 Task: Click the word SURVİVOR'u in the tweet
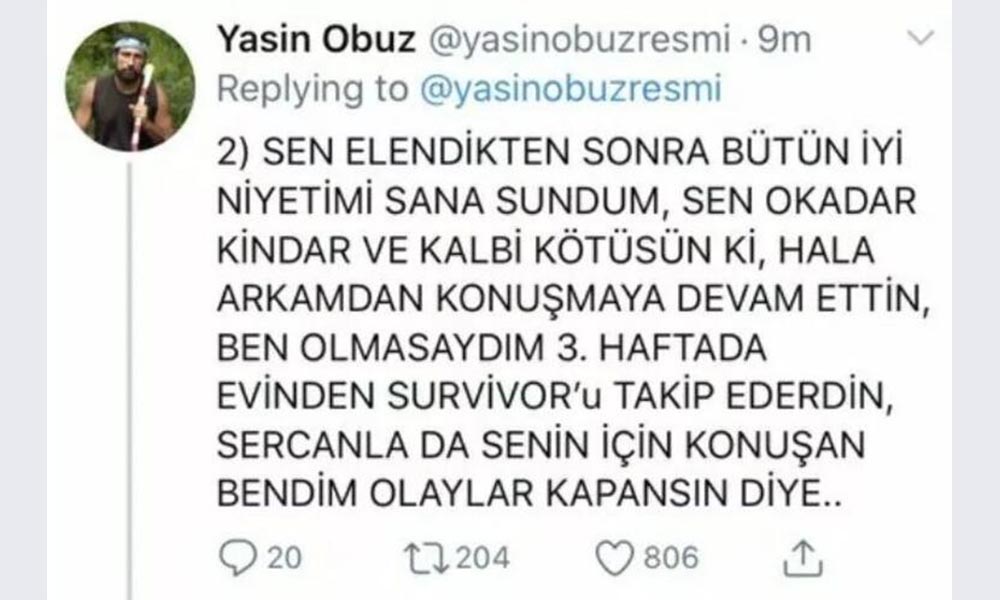tap(494, 396)
